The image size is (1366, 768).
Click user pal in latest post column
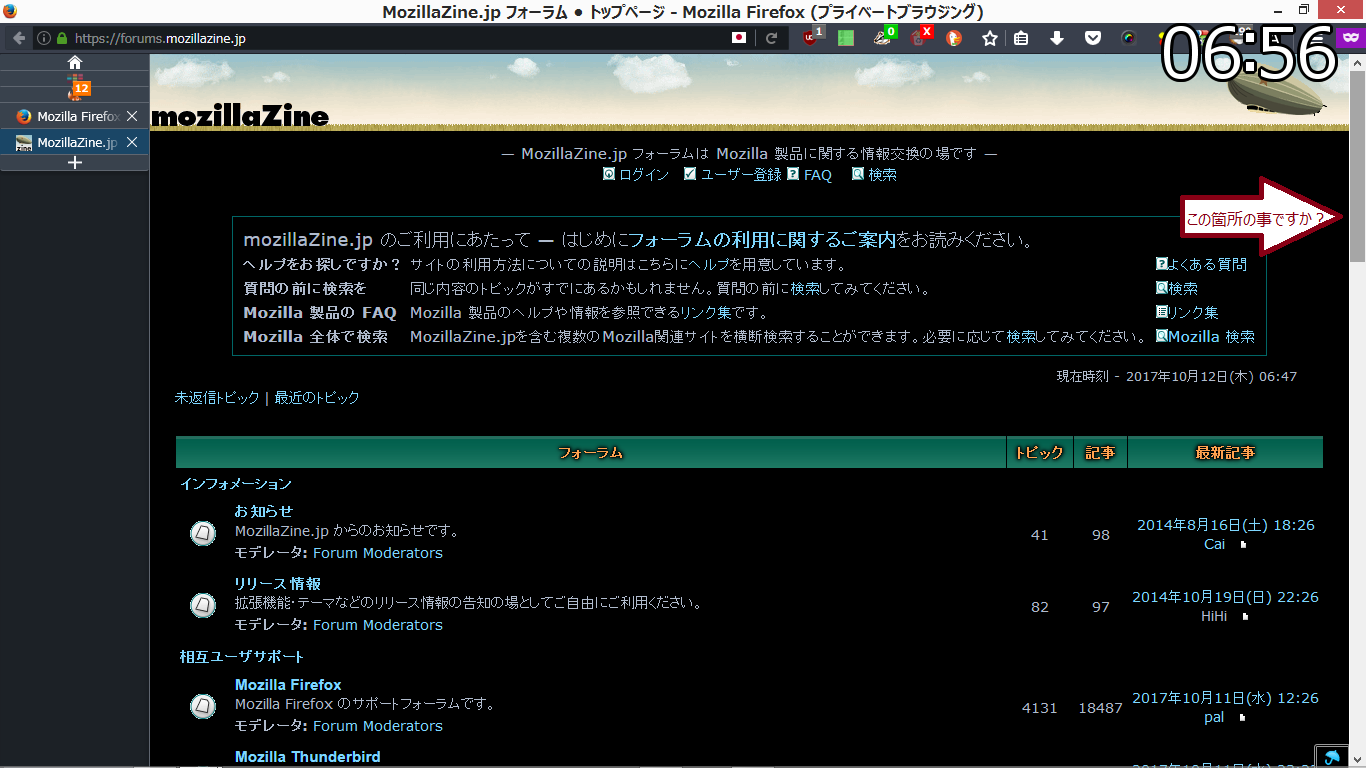coord(1214,717)
